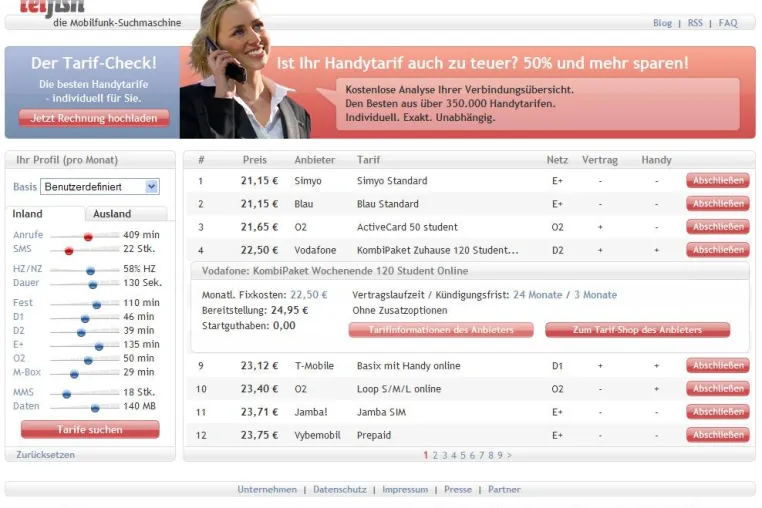The width and height of the screenshot is (762, 508).
Task: Open the Presse footer link
Action: [x=458, y=490]
